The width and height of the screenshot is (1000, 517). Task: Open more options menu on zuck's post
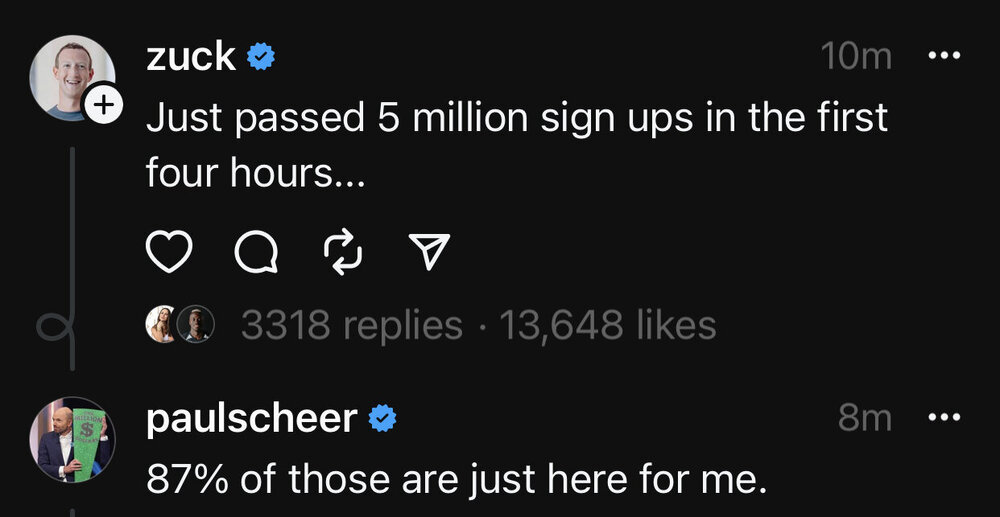tap(943, 56)
